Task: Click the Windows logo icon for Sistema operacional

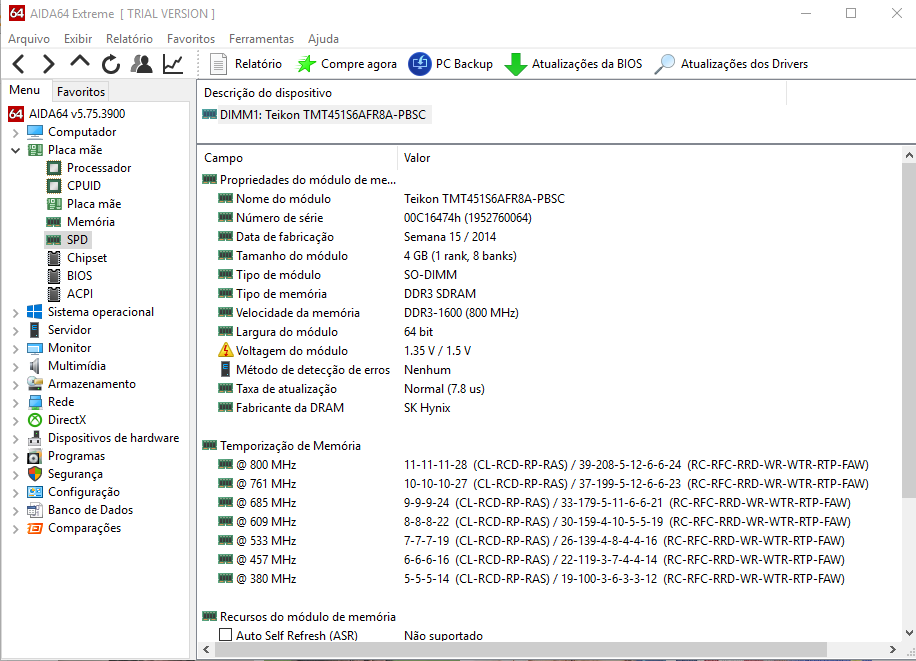Action: (x=35, y=312)
